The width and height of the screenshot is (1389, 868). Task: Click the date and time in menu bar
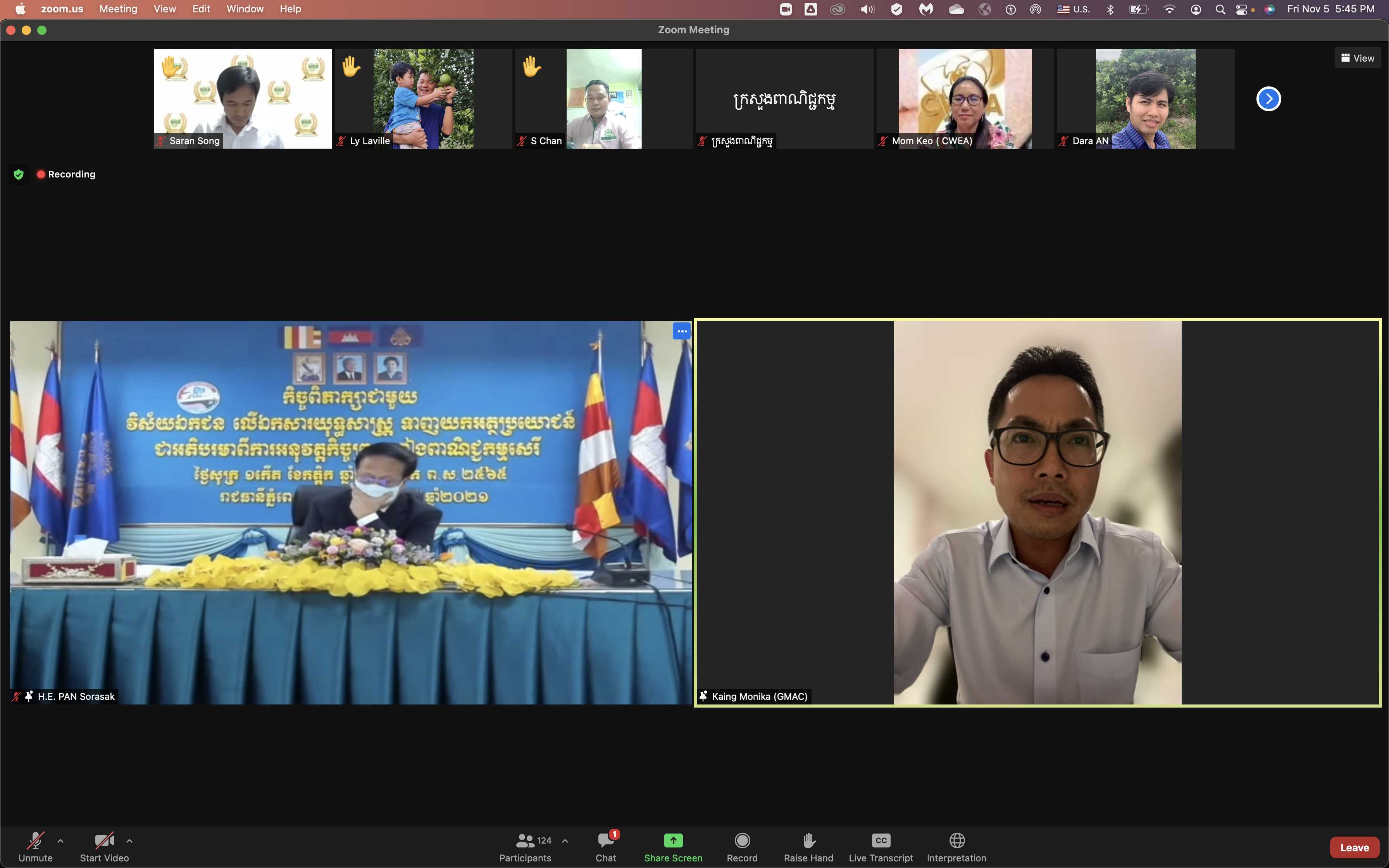click(x=1330, y=9)
